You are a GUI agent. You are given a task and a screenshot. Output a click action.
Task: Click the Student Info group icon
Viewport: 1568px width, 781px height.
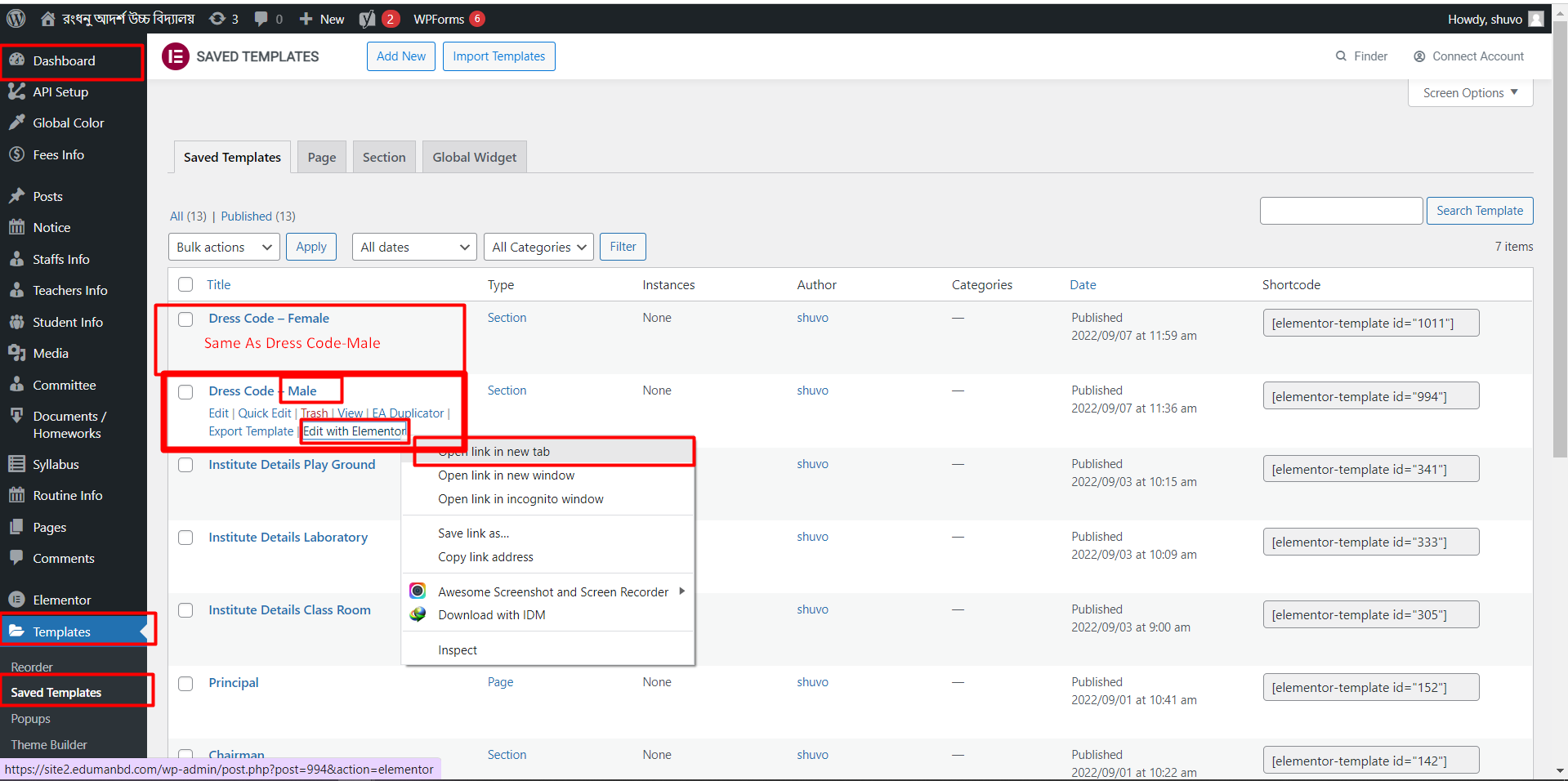coord(16,322)
